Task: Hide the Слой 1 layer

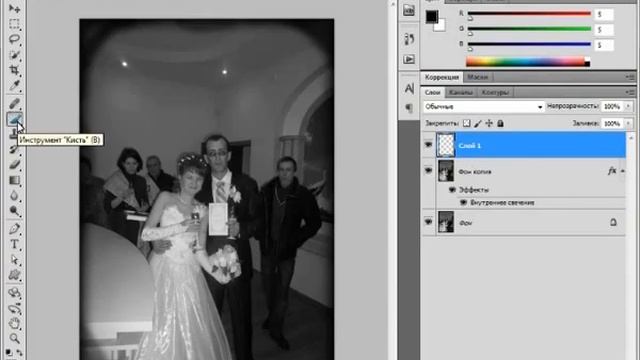Action: [x=428, y=144]
